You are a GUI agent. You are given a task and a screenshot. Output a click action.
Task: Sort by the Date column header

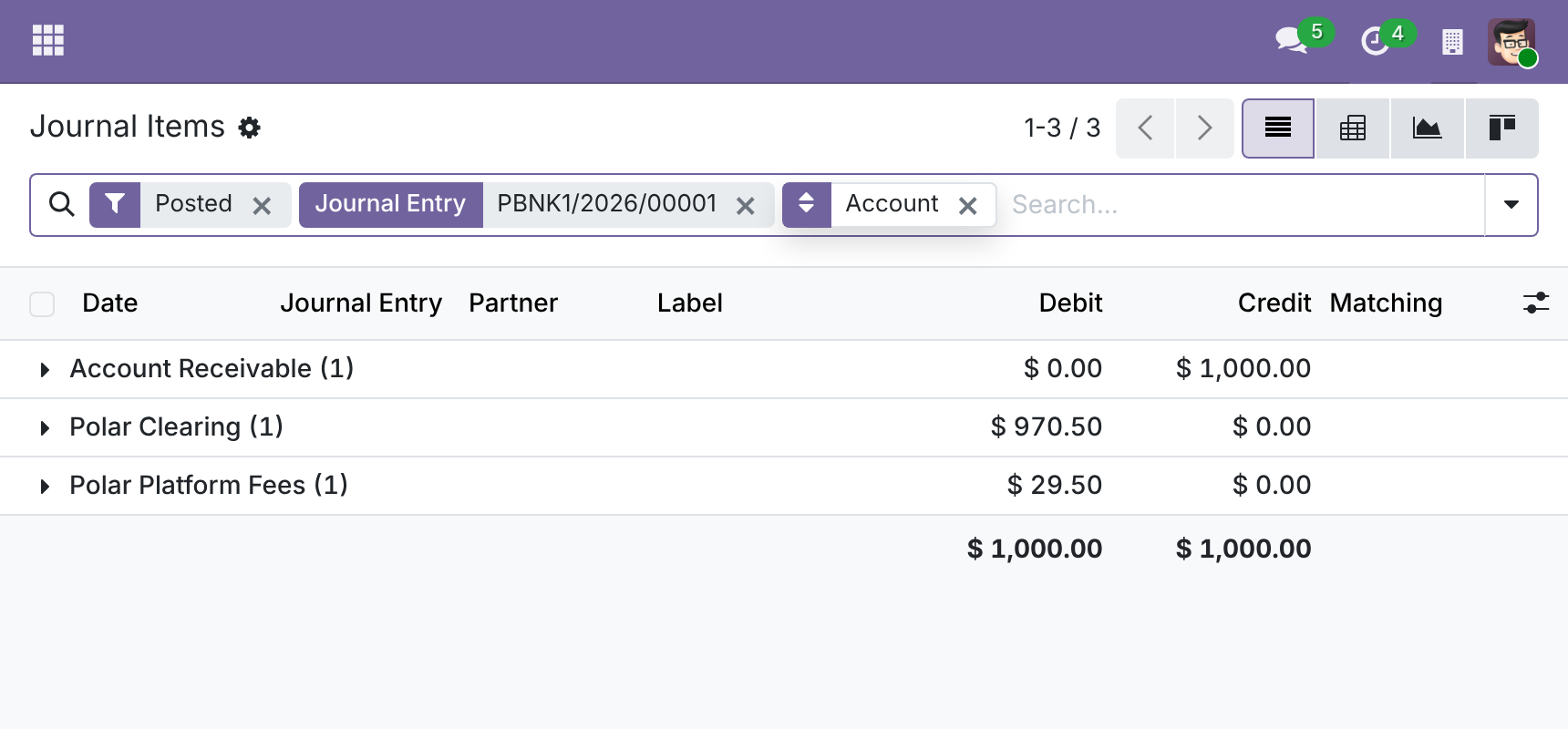coord(109,303)
